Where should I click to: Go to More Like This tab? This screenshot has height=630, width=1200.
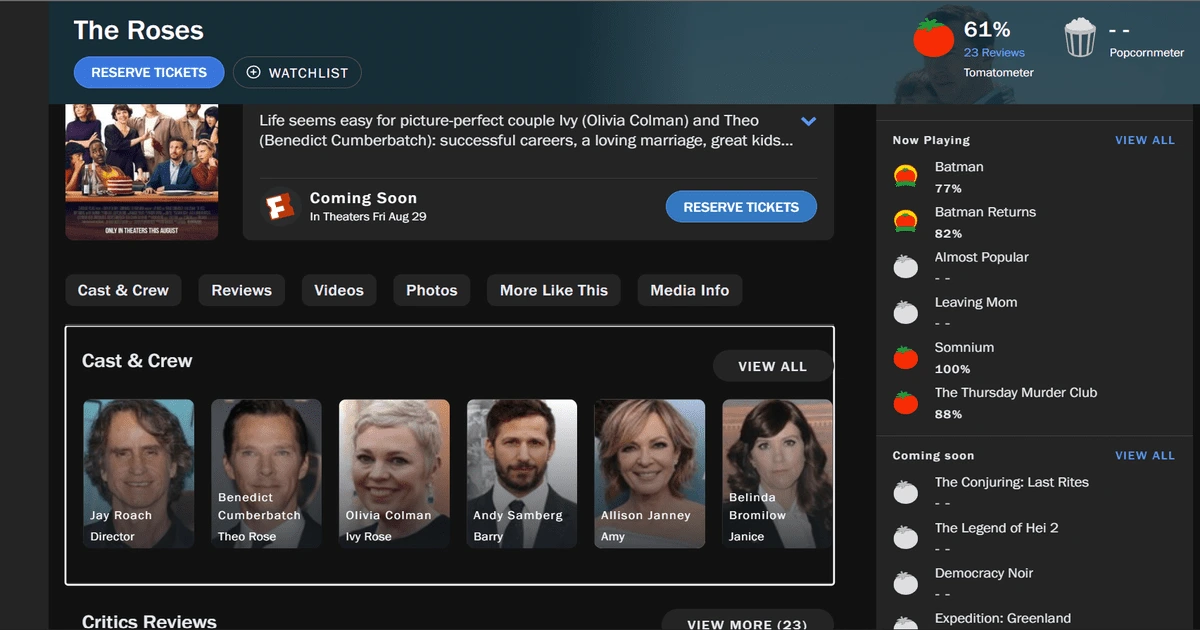(x=554, y=290)
